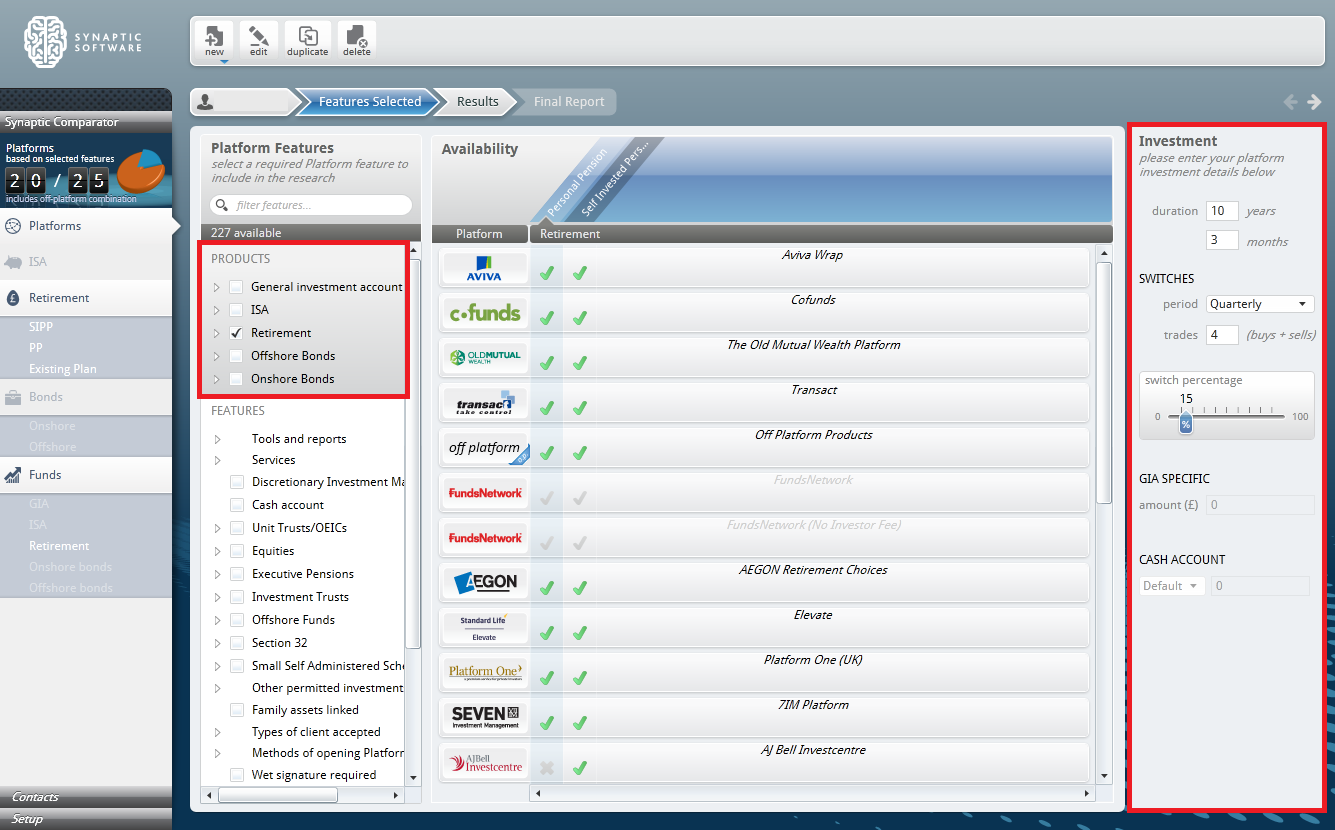
Task: Tick the Cash account feature checkbox
Action: pyautogui.click(x=237, y=505)
